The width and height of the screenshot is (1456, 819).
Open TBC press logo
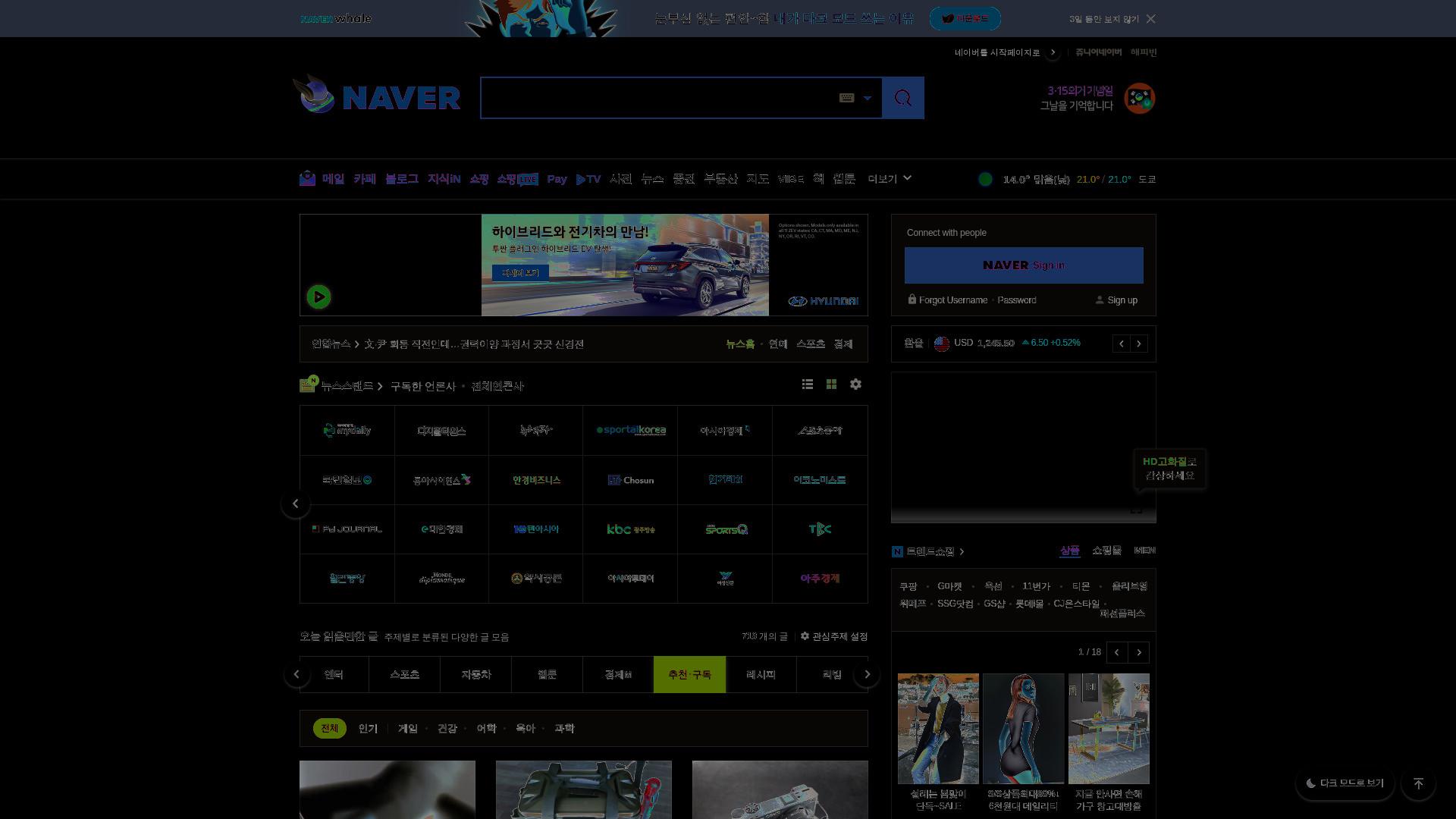820,529
